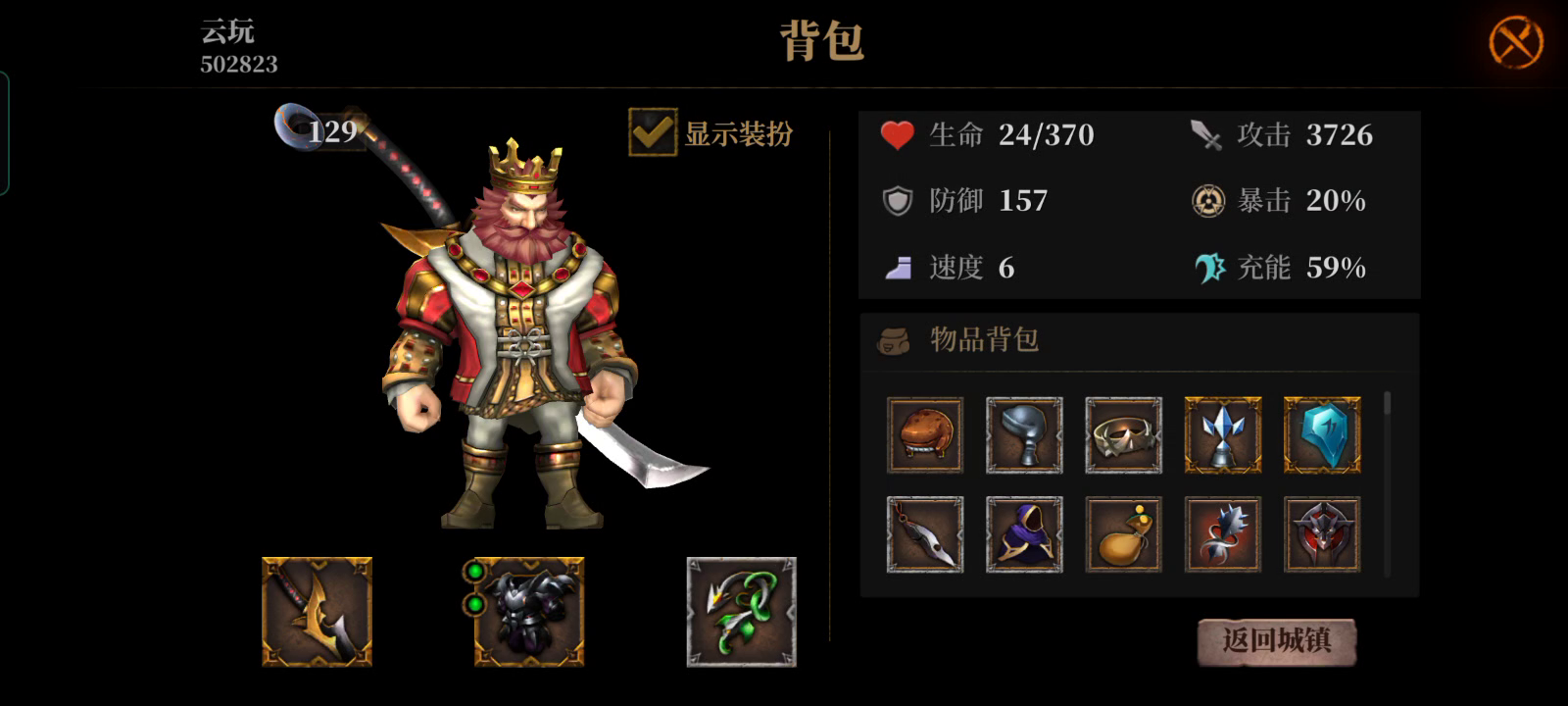The height and width of the screenshot is (706, 1568).
Task: Select the curved dagger item
Action: (925, 534)
